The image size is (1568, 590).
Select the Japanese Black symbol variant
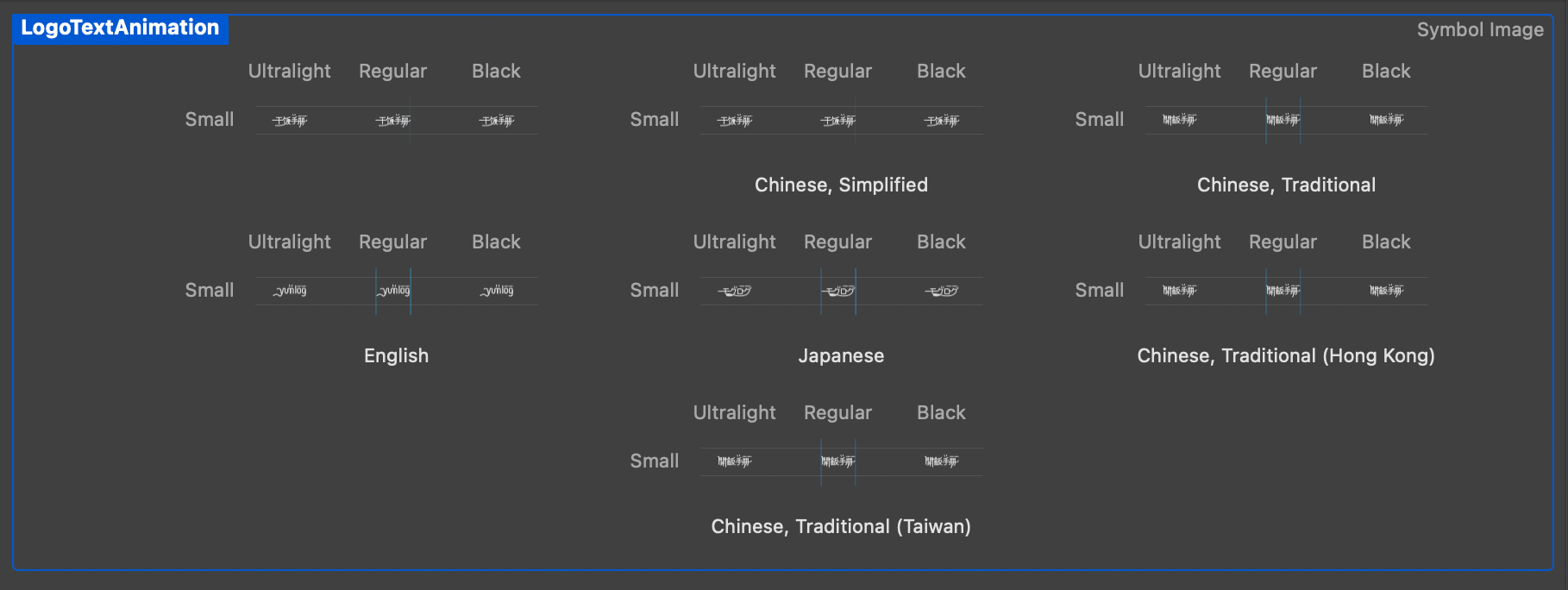[x=942, y=291]
